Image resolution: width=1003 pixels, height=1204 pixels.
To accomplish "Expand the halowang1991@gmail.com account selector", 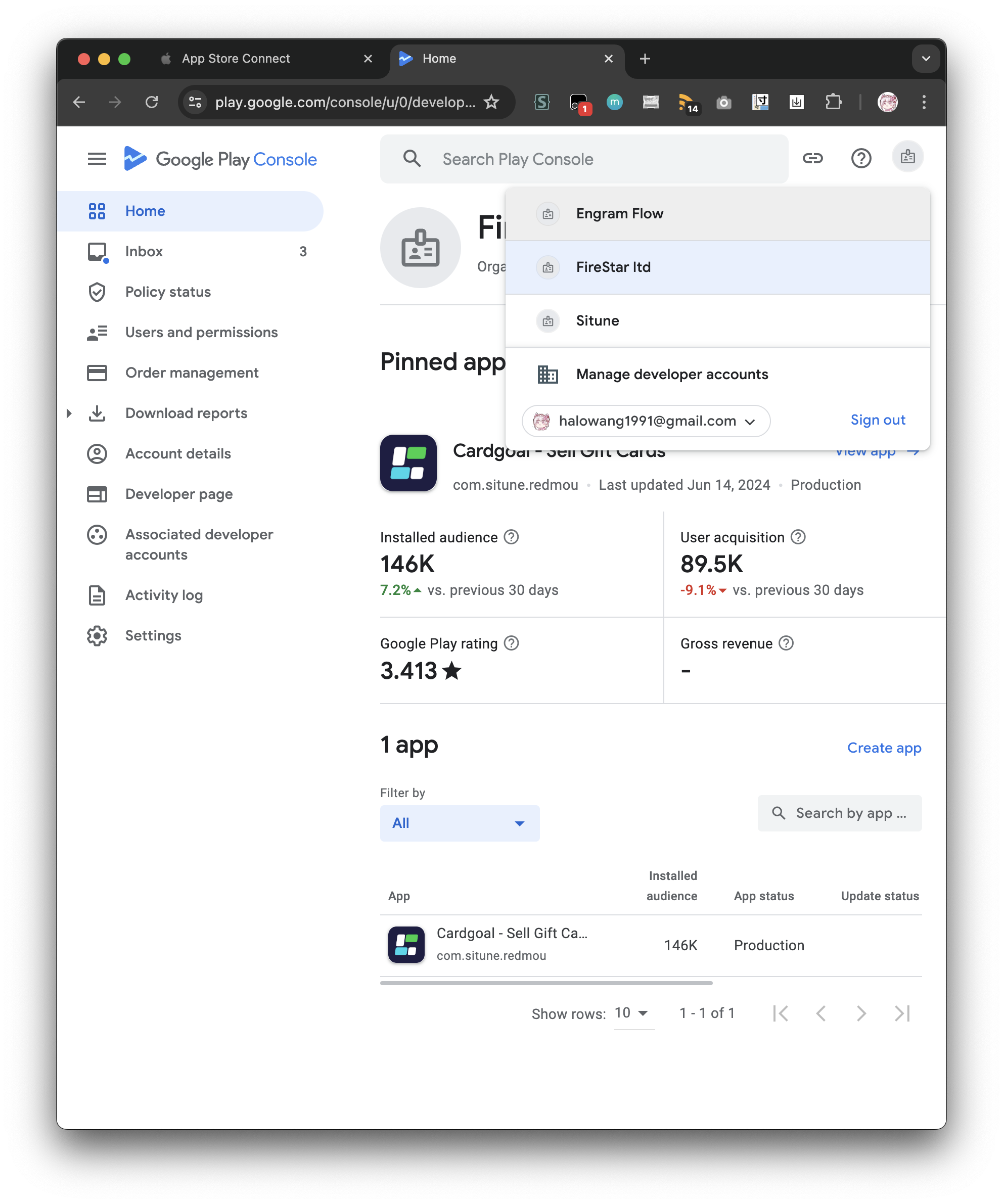I will point(646,421).
